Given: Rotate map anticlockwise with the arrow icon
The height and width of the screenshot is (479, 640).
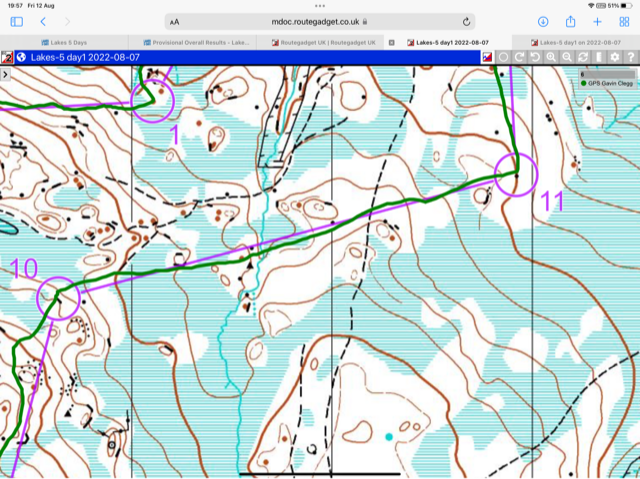Looking at the screenshot, I should (x=535, y=57).
